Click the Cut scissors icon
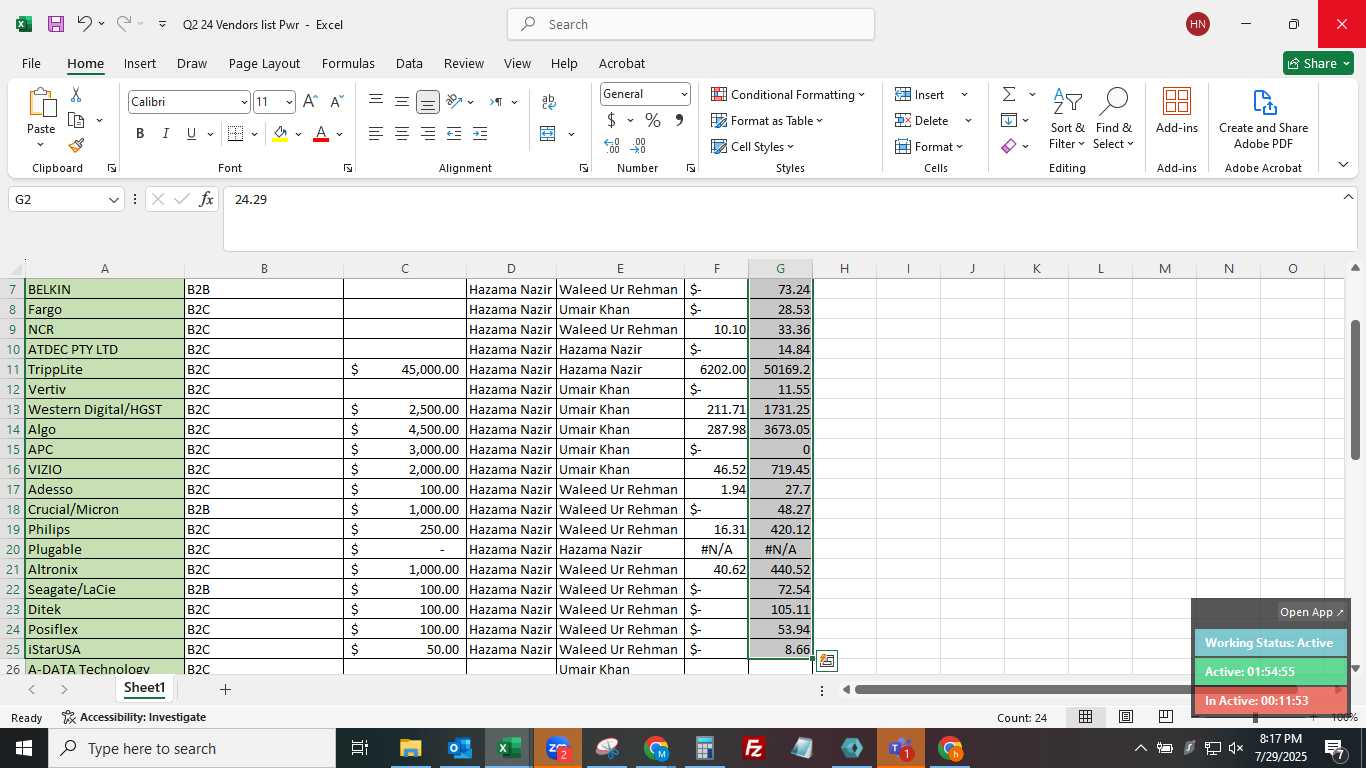Viewport: 1366px width, 768px height. pos(76,95)
